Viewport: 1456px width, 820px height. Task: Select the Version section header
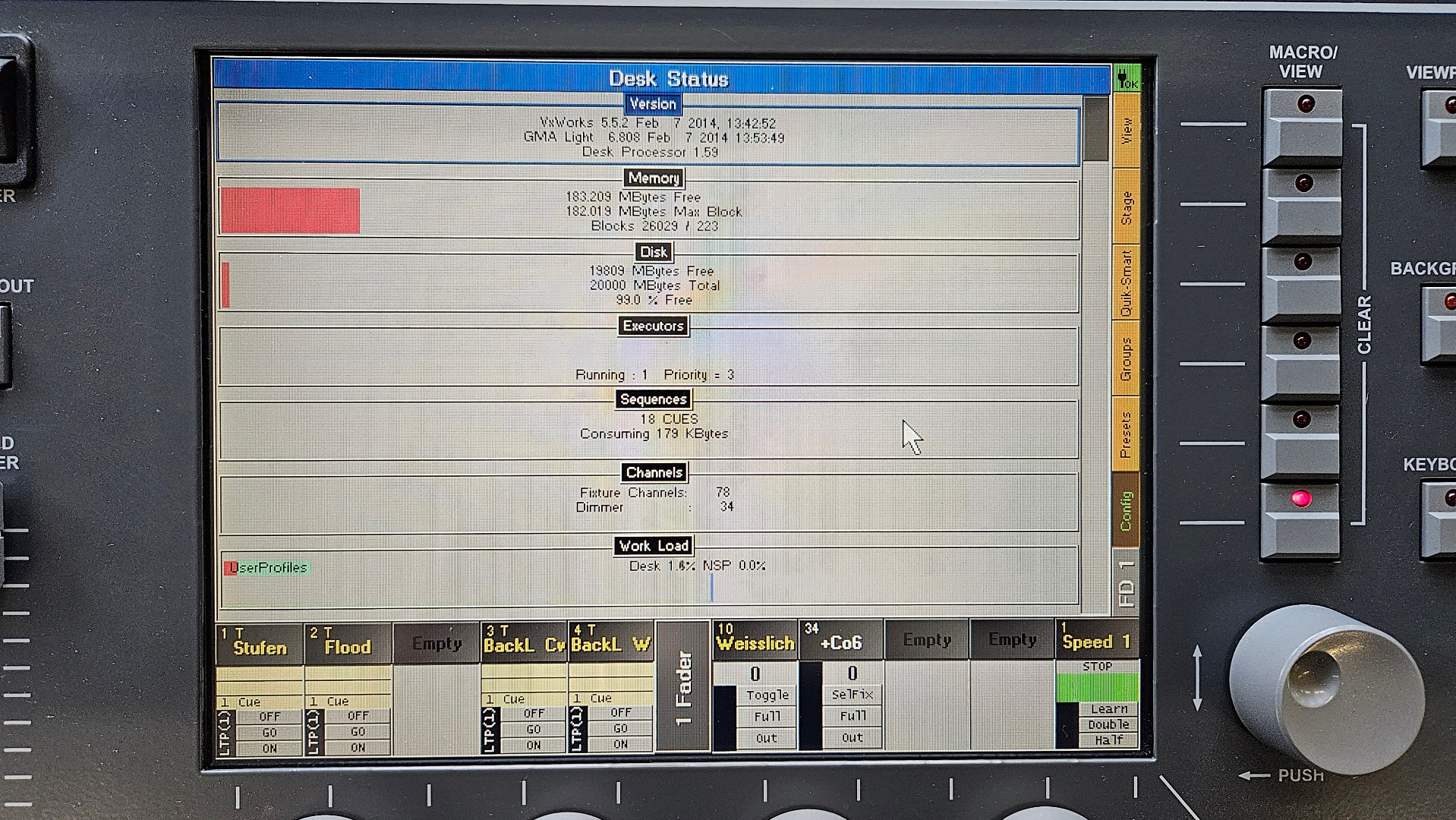(653, 104)
